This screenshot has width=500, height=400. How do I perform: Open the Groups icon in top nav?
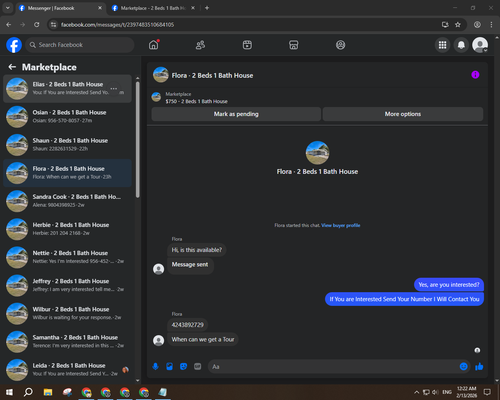point(340,45)
